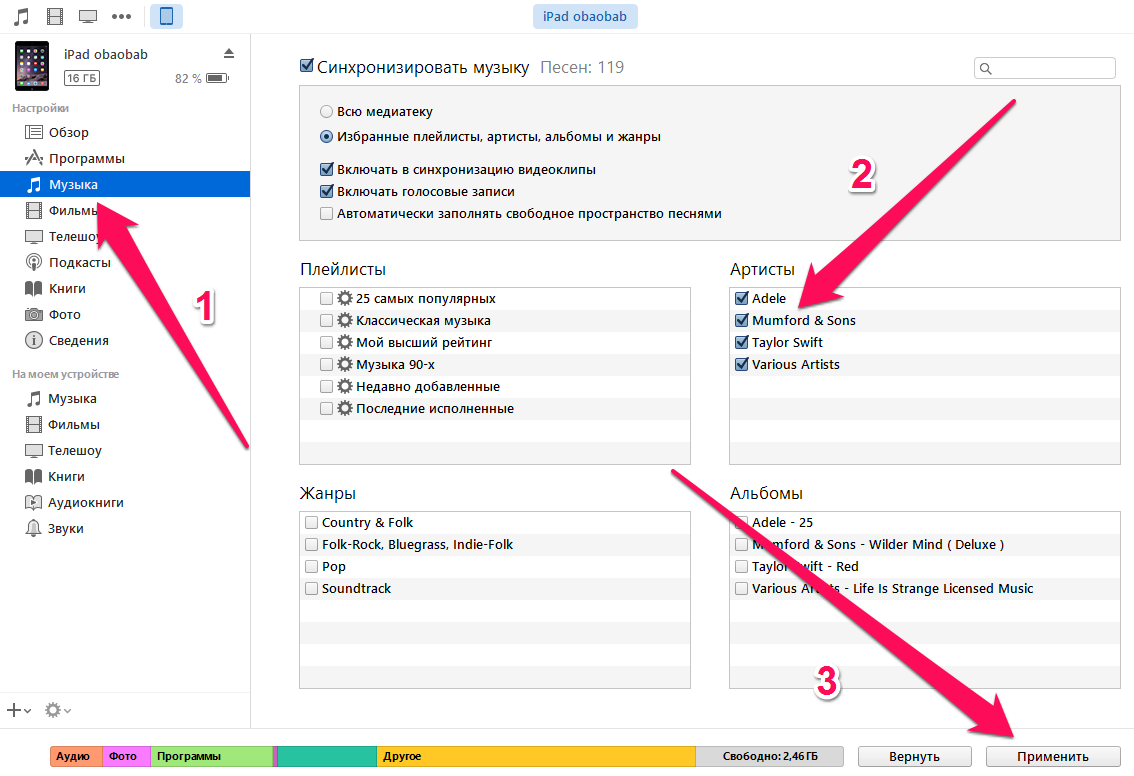Open the gear actions dropdown at bottom
Image resolution: width=1134 pixels, height=776 pixels.
57,710
